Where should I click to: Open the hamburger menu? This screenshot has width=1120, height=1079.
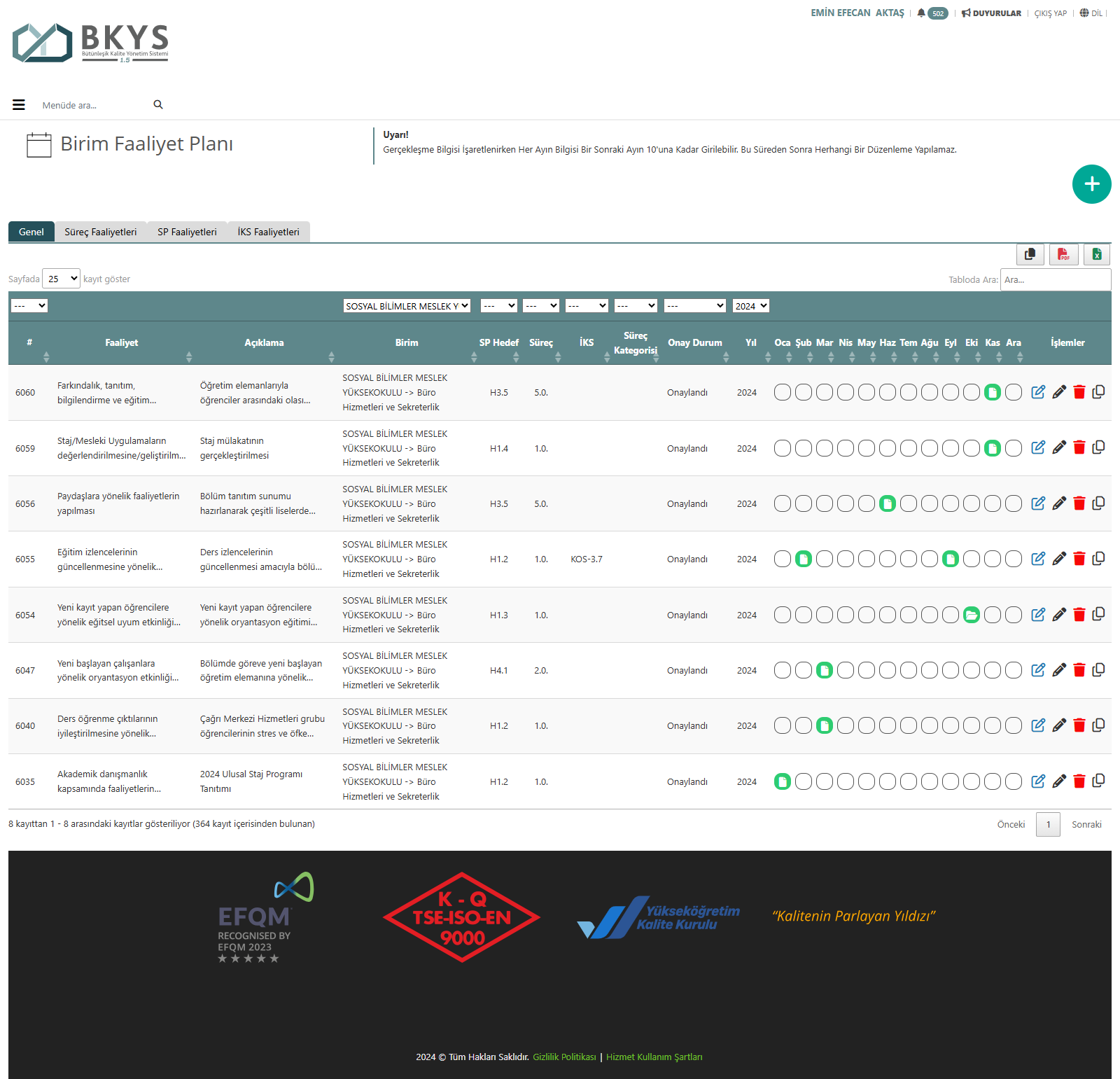click(x=19, y=105)
